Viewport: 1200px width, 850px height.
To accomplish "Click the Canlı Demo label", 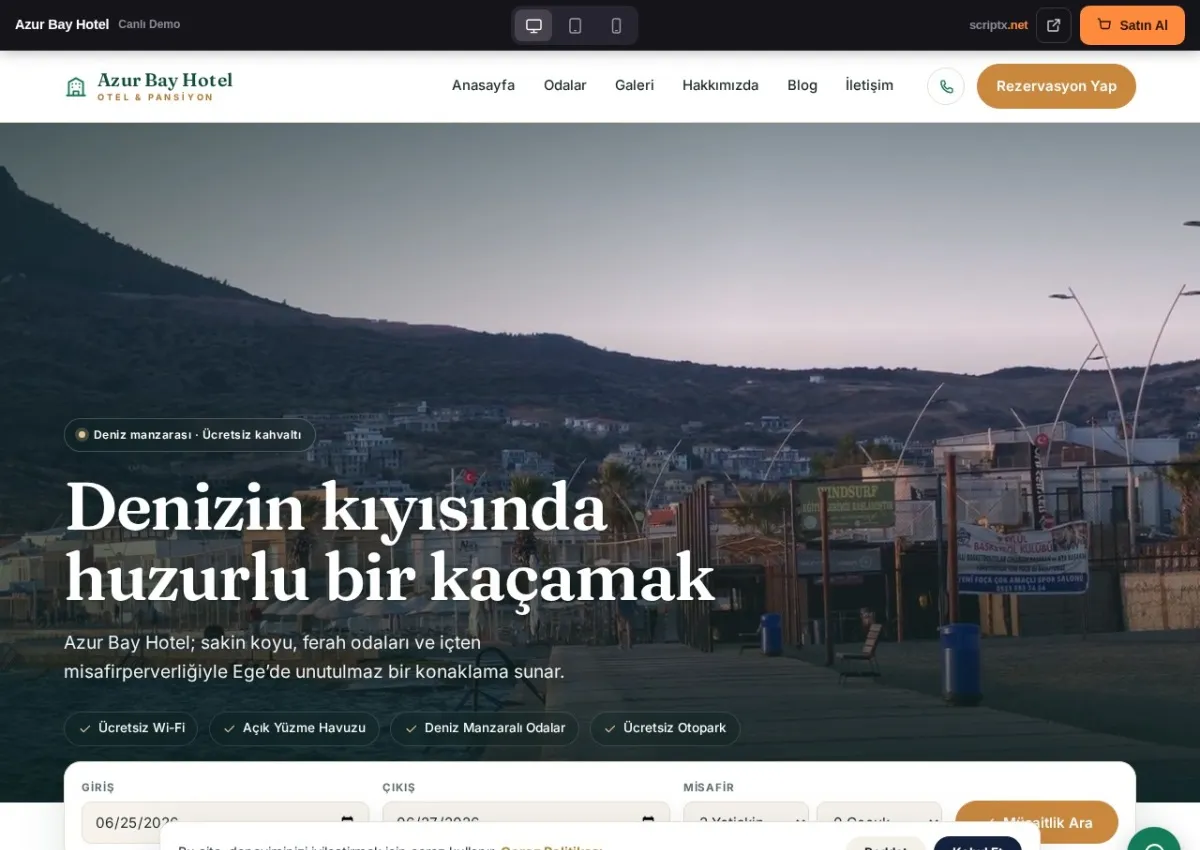I will [x=149, y=25].
